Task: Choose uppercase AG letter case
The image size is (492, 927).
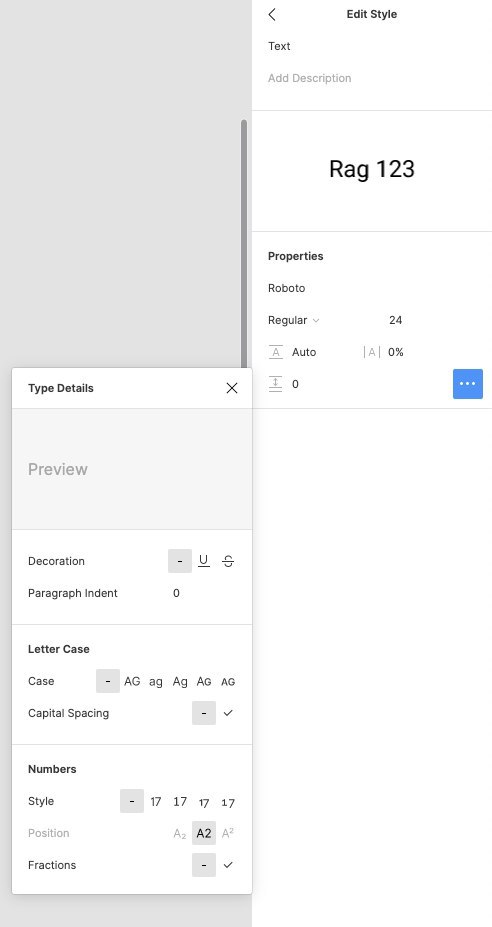Action: (132, 681)
